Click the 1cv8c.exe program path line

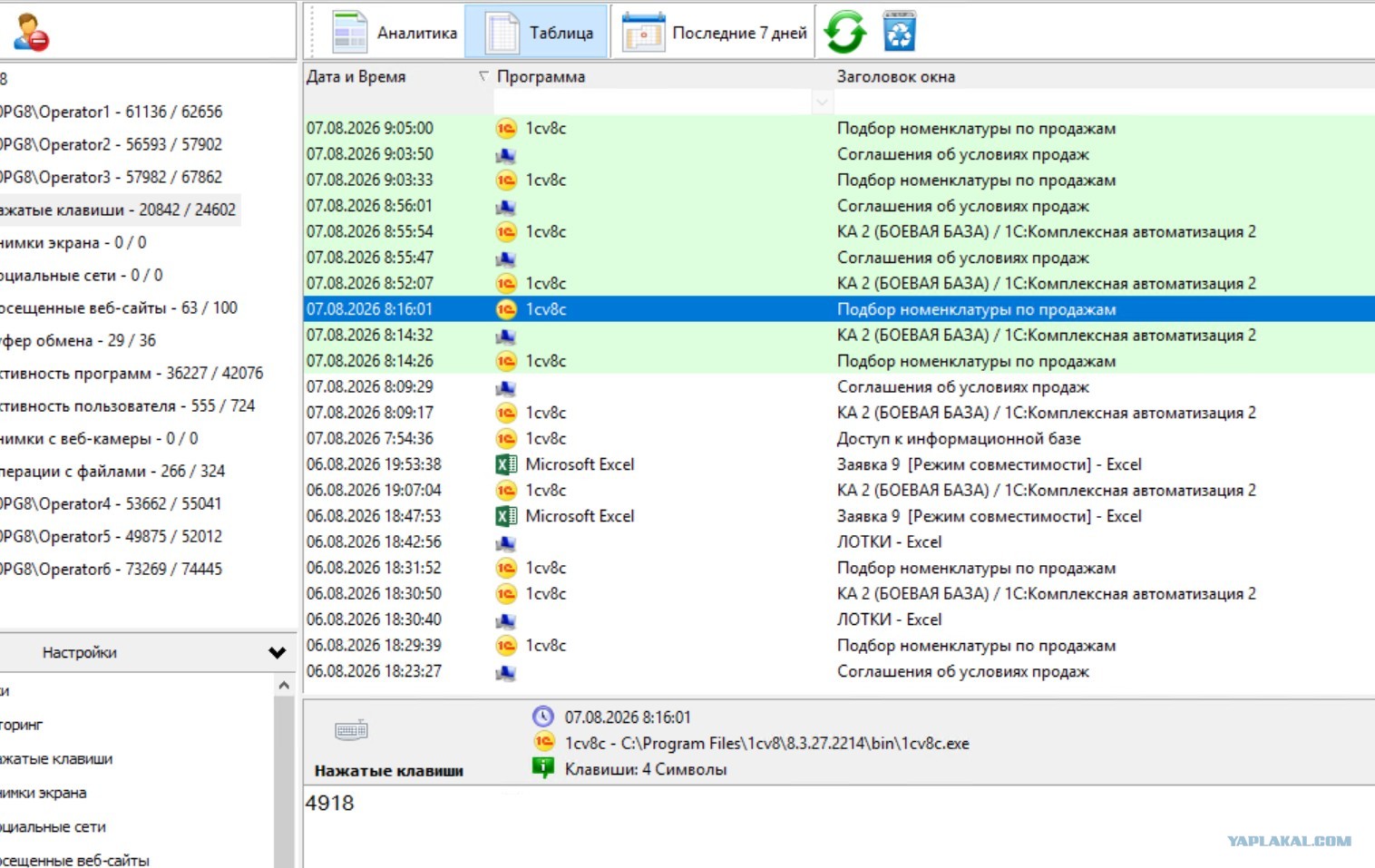[x=766, y=743]
